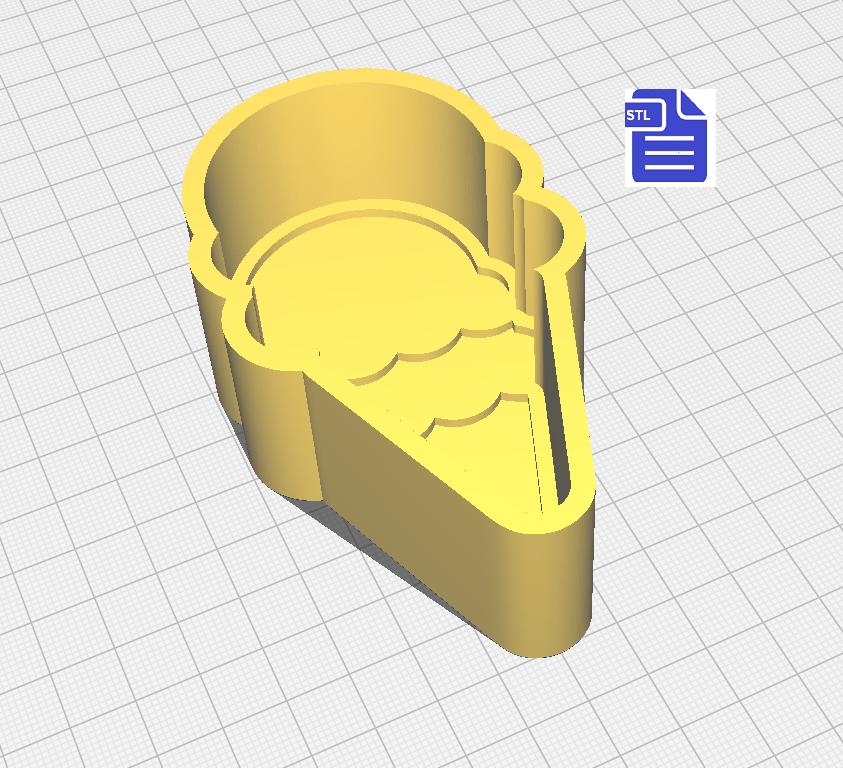The height and width of the screenshot is (768, 843).
Task: Click the folded corner of the STL icon
Action: click(x=694, y=103)
